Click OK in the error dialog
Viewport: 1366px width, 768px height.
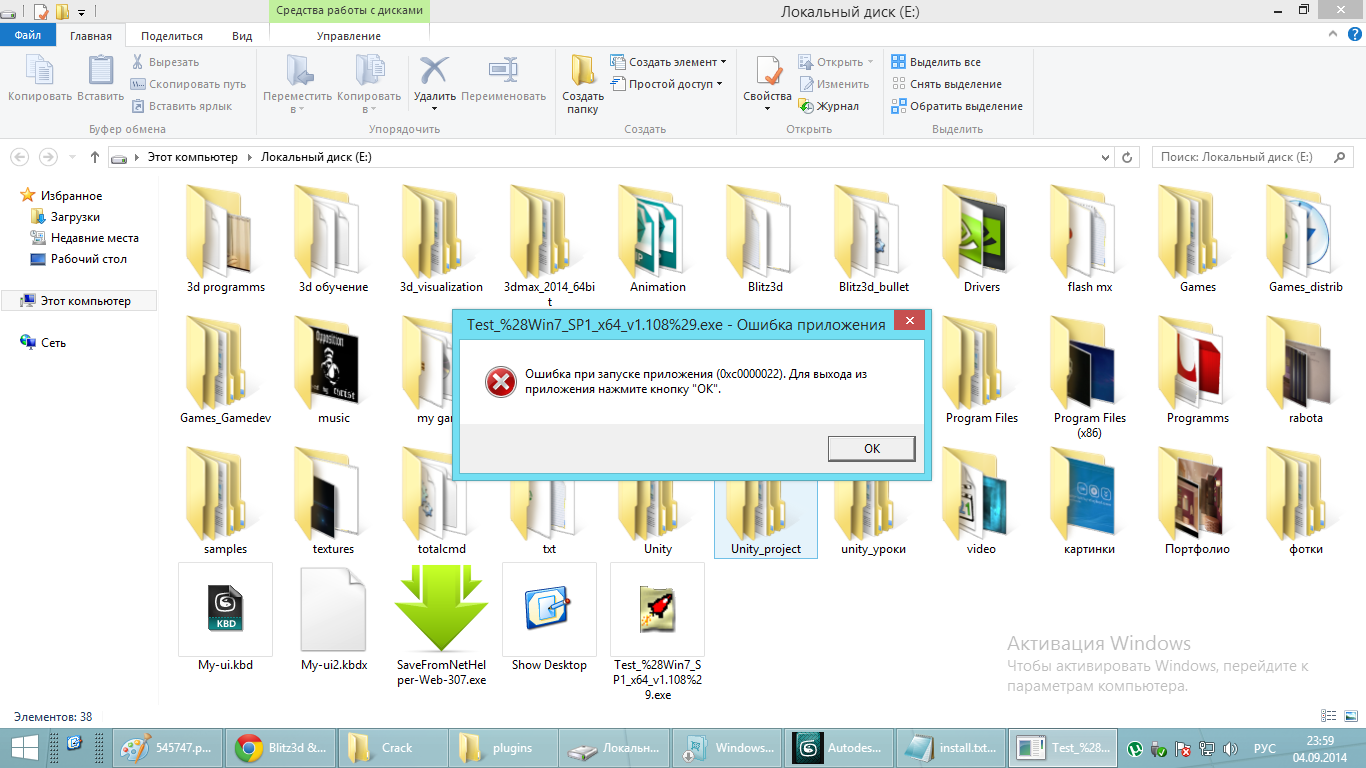[x=871, y=449]
